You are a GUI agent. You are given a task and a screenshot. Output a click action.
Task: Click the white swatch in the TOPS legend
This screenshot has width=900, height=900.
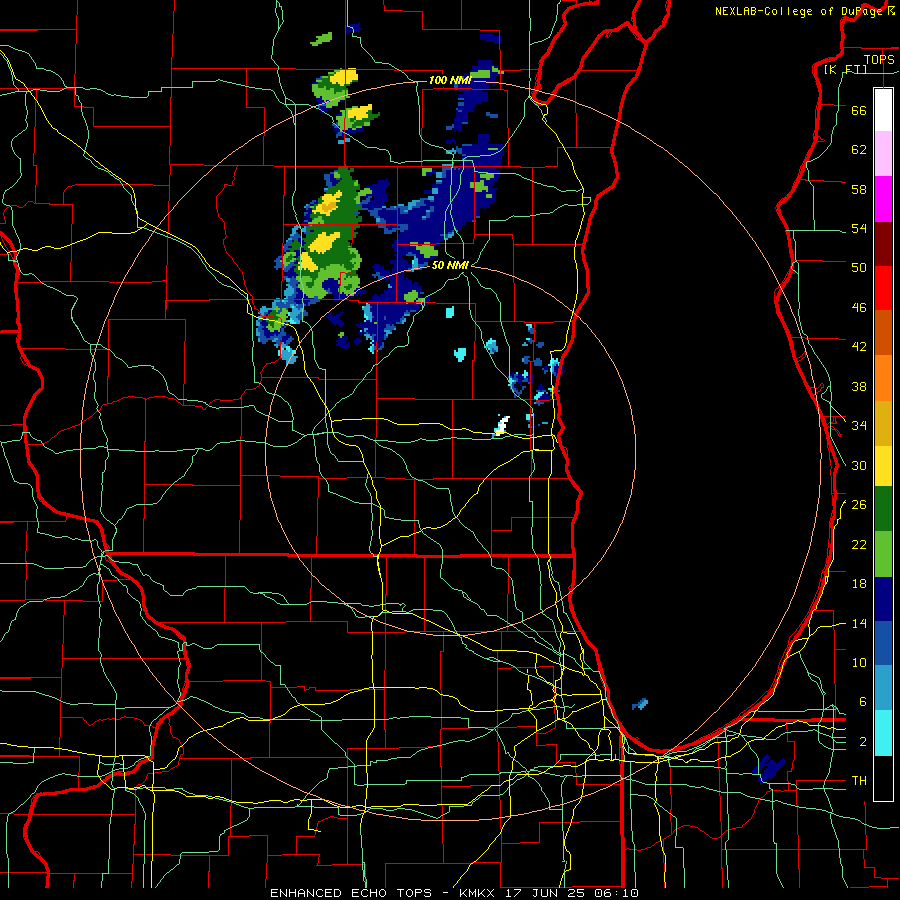pos(883,110)
